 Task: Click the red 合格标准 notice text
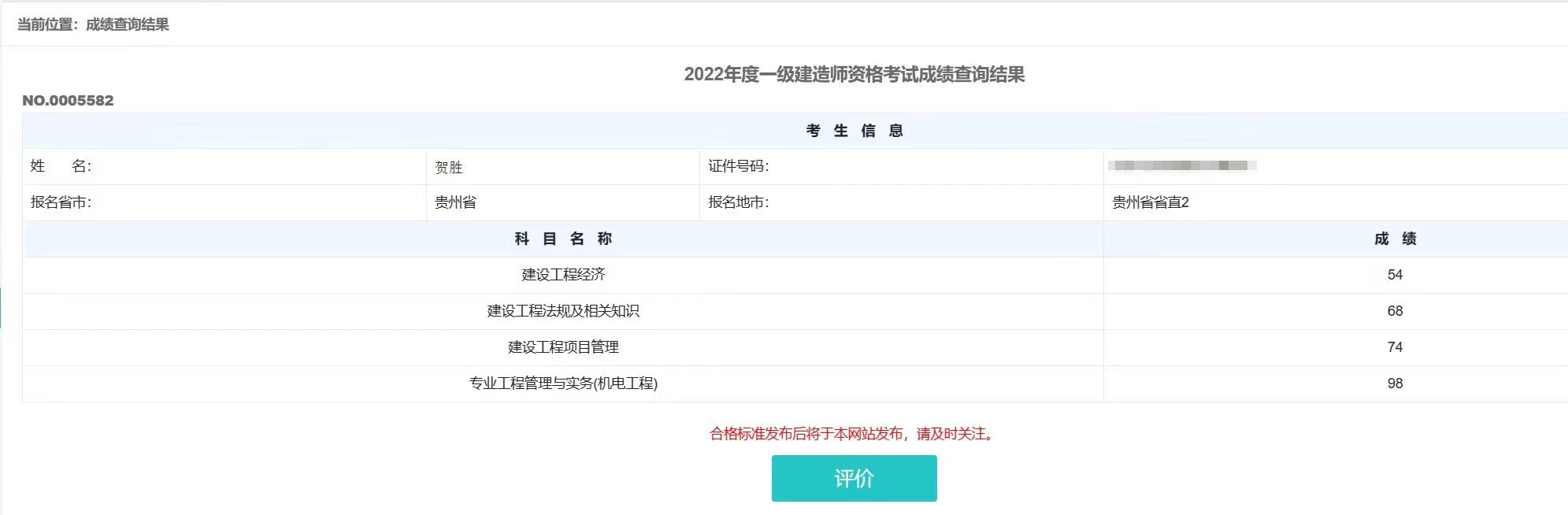(854, 434)
